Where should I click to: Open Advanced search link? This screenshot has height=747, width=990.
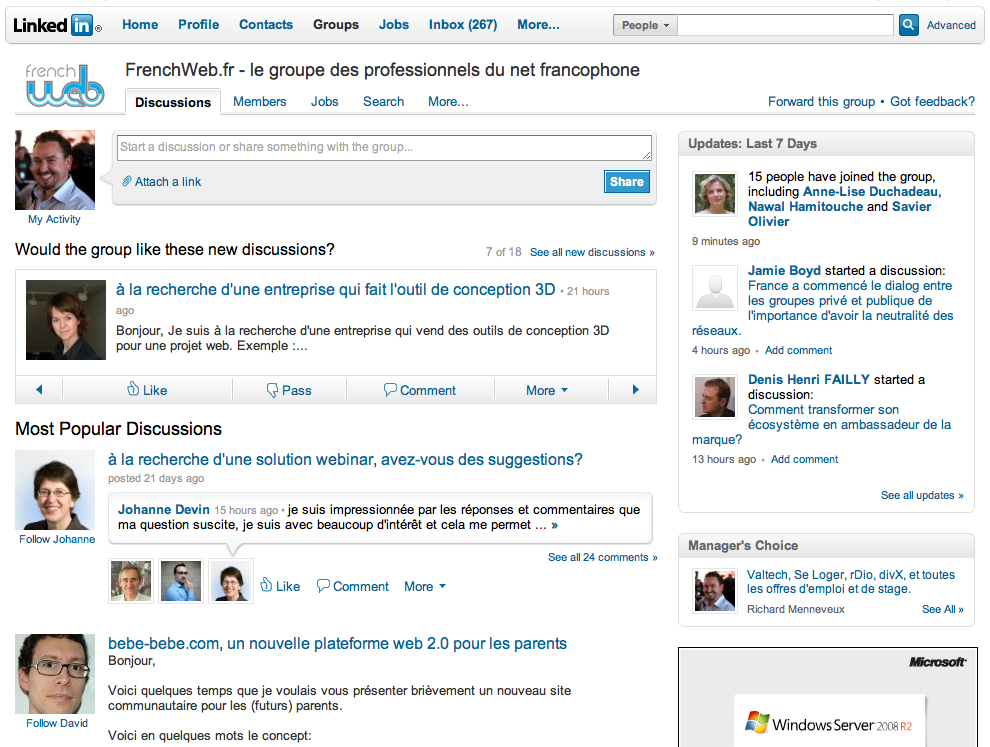pyautogui.click(x=951, y=25)
